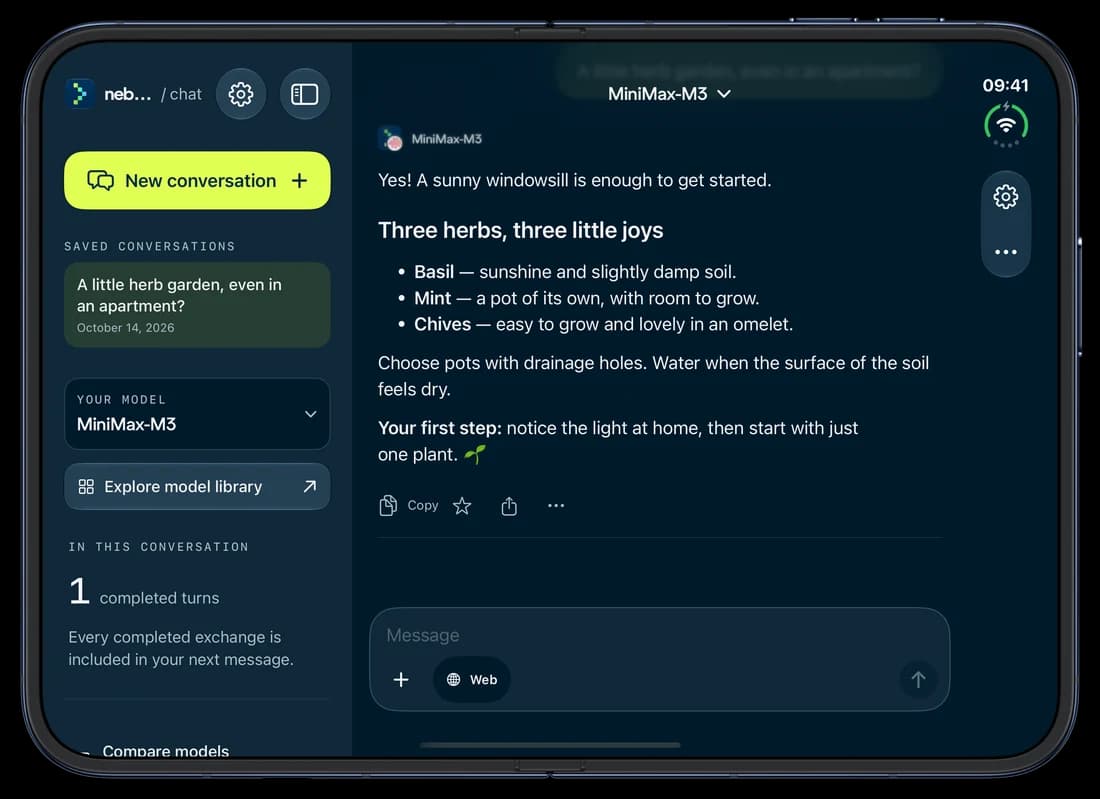
Task: Click the 'Your first step:' text
Action: point(440,428)
